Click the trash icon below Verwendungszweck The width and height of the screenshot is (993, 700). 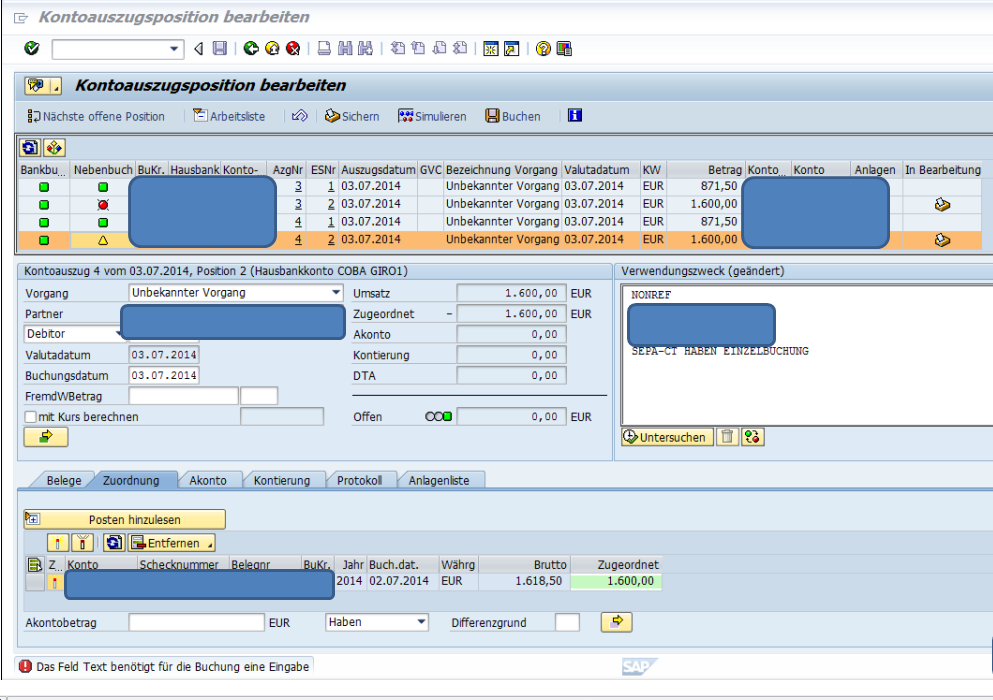pyautogui.click(x=727, y=437)
